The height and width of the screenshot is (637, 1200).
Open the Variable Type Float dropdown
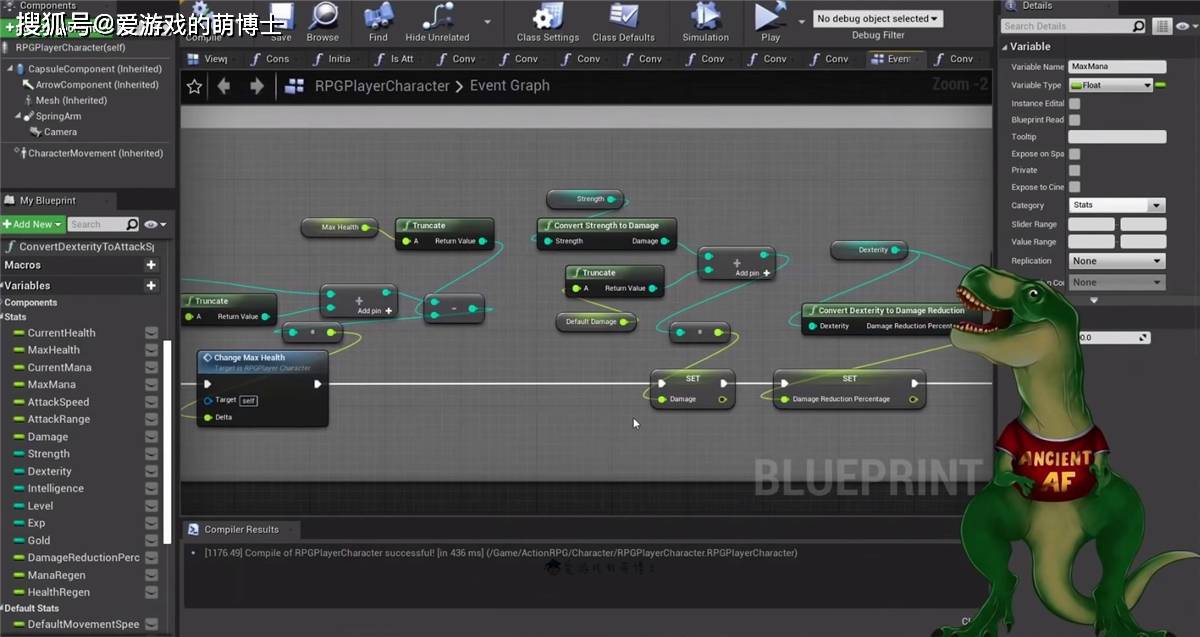pyautogui.click(x=1110, y=85)
